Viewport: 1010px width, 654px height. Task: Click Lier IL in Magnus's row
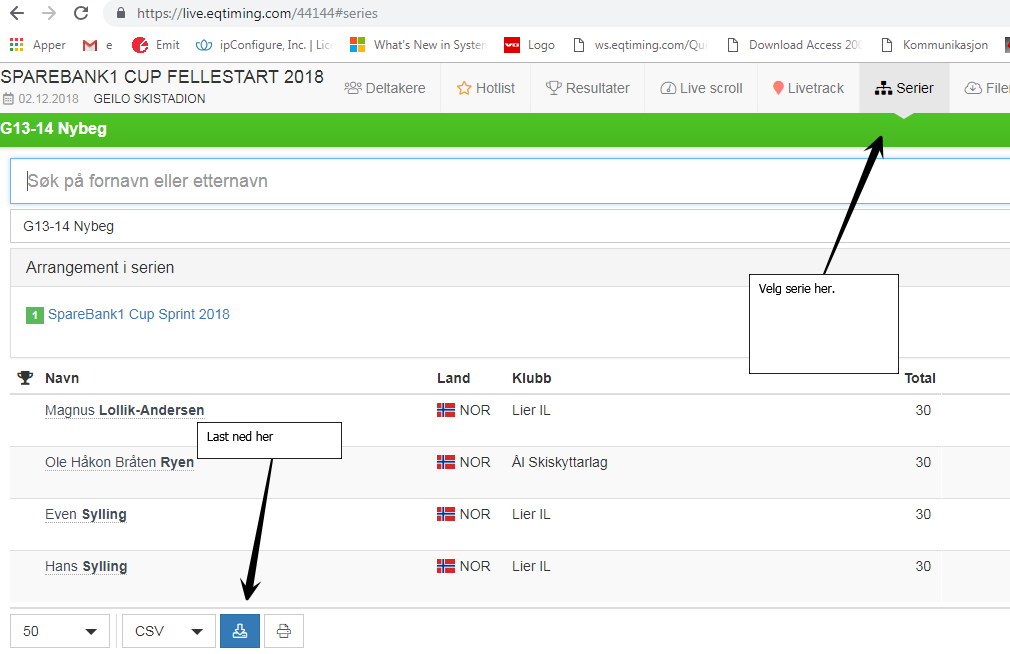pyautogui.click(x=531, y=410)
